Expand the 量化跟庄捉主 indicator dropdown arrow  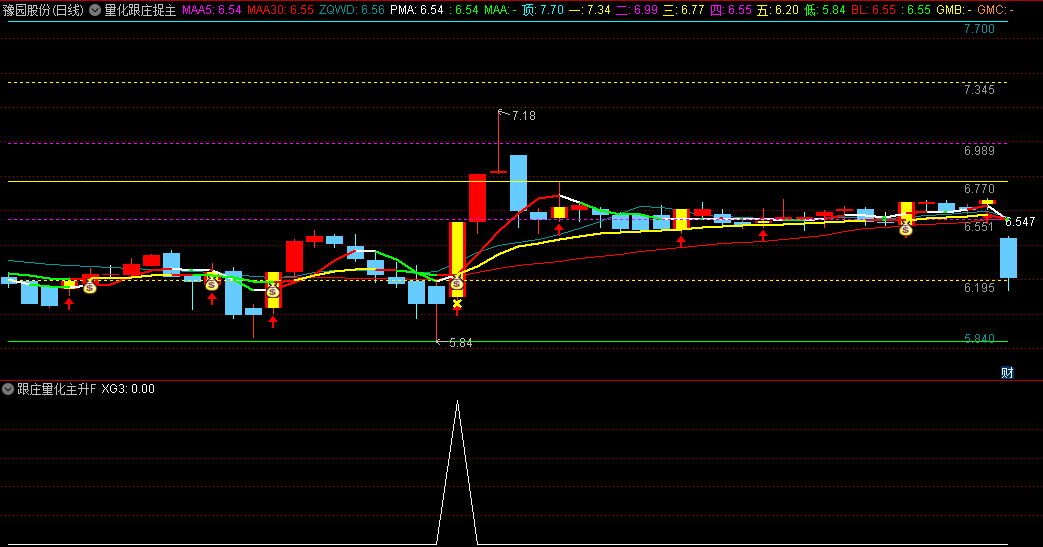click(x=95, y=10)
